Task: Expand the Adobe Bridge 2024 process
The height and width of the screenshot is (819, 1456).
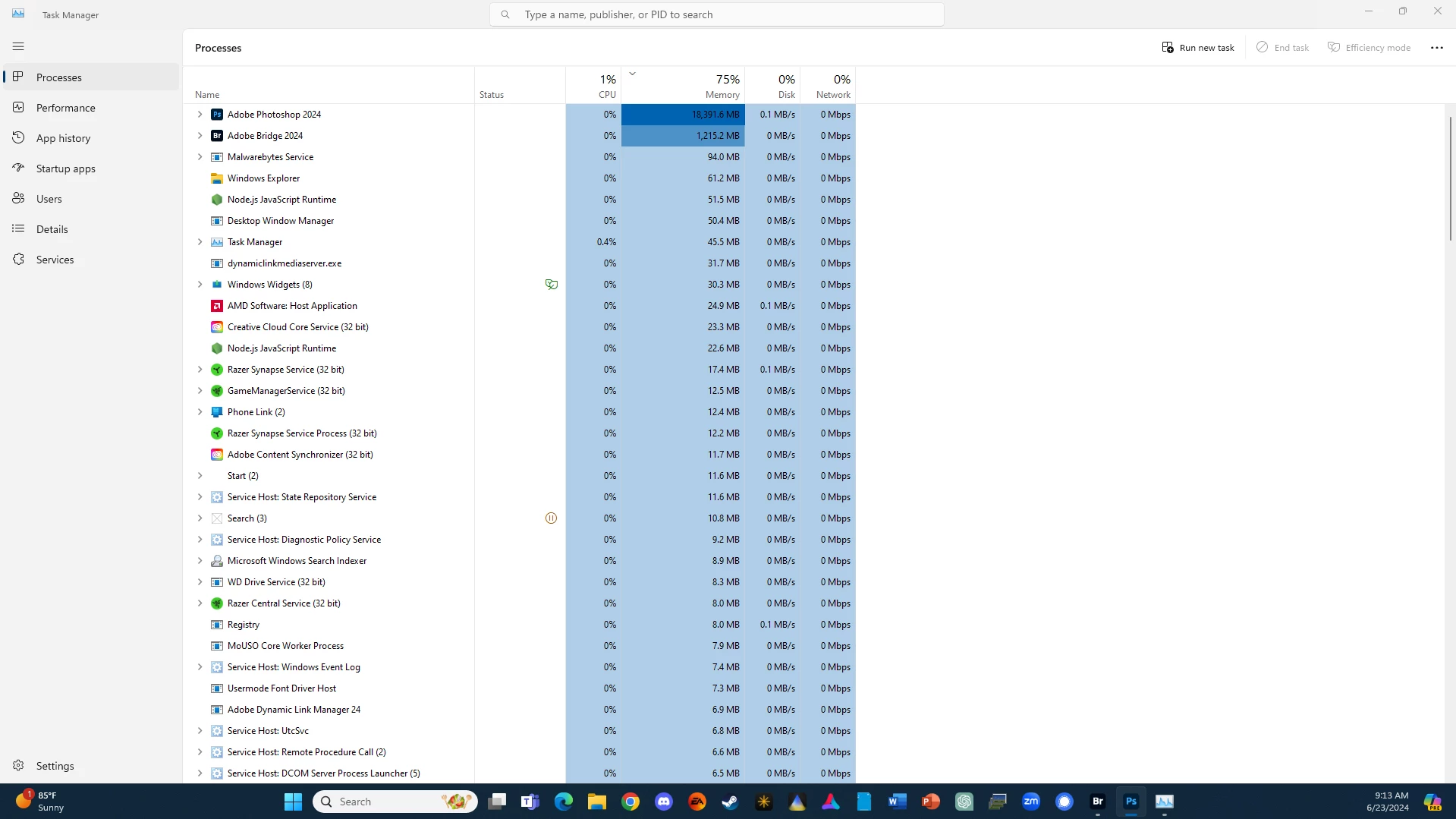Action: [200, 136]
